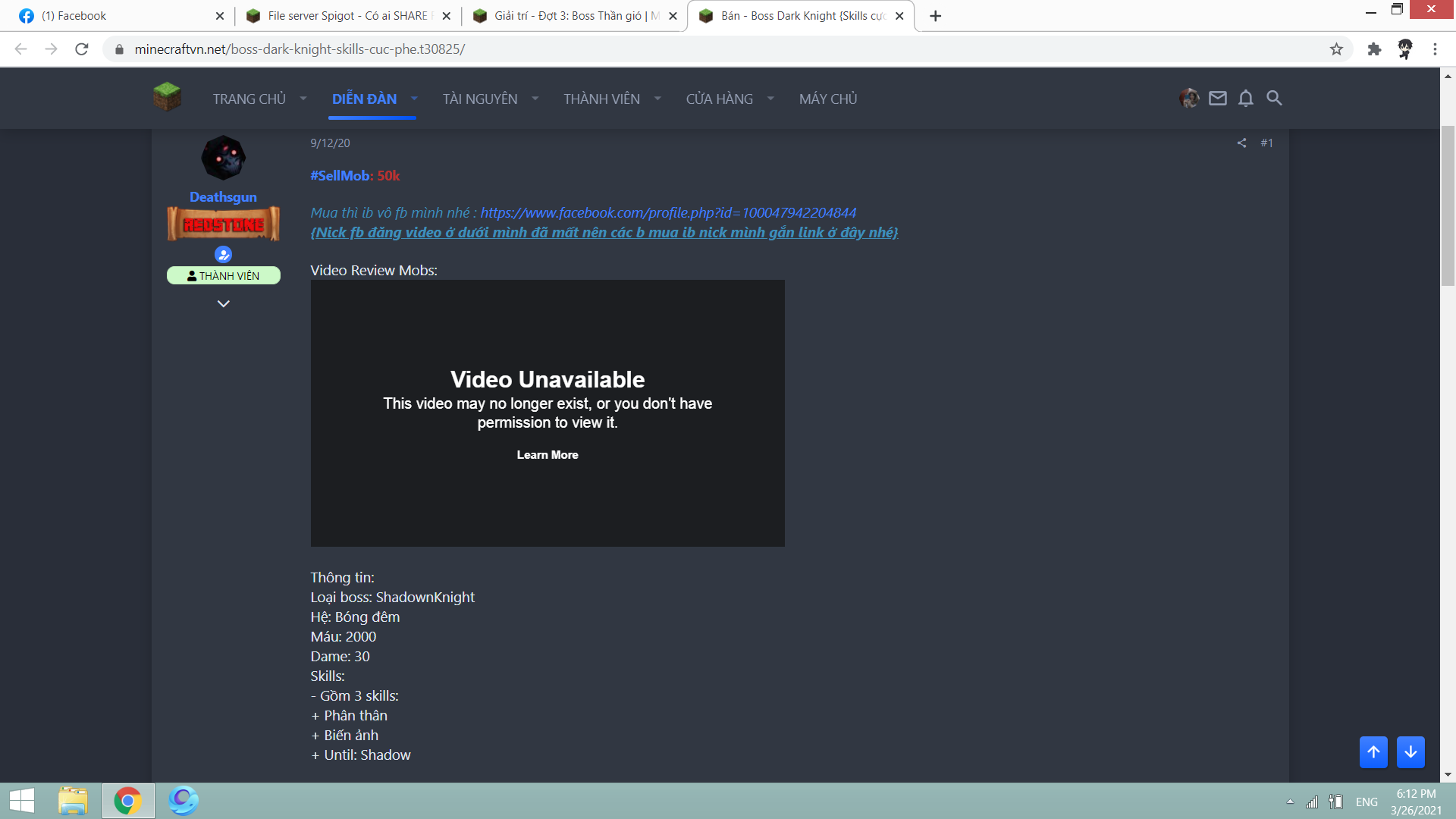Expand Deathsgun user info chevron
This screenshot has height=819, width=1456.
tap(223, 303)
